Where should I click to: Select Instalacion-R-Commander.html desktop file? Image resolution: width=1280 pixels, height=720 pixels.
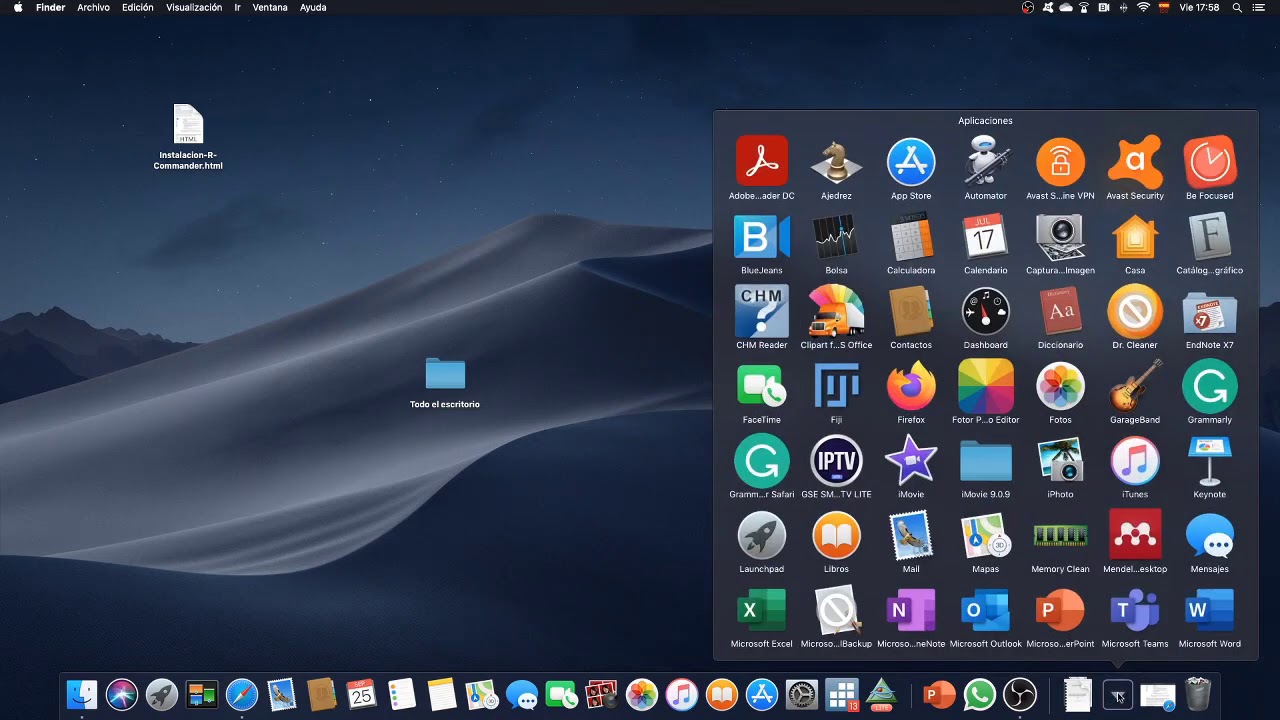(x=188, y=137)
